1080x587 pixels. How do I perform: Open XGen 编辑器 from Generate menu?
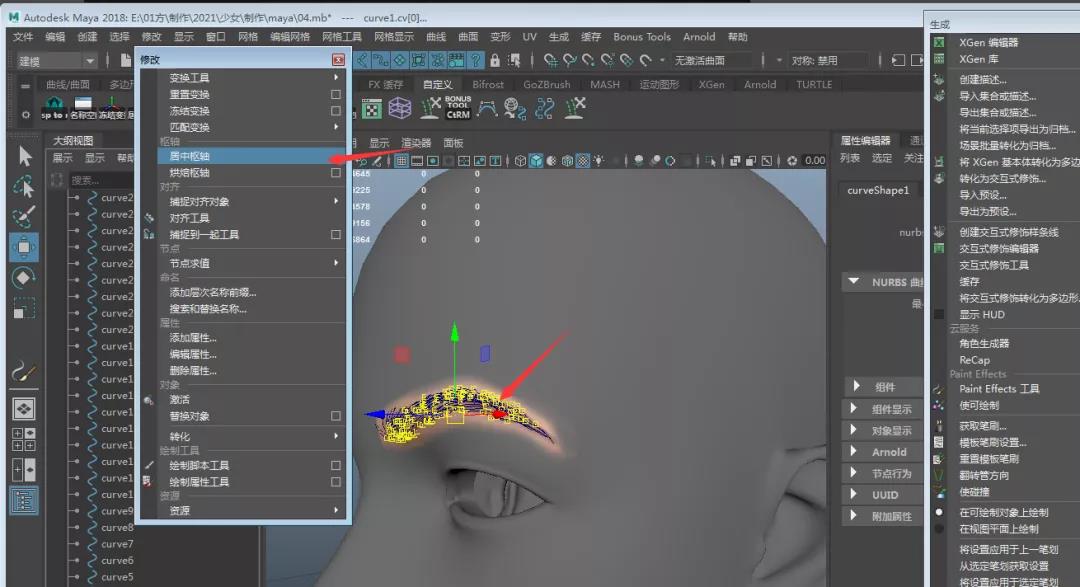988,43
